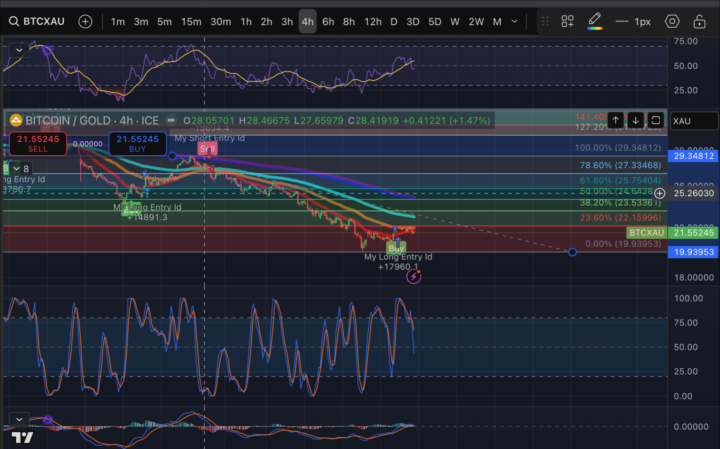Switch to 30m timeframe
The height and width of the screenshot is (449, 720).
pyautogui.click(x=220, y=22)
